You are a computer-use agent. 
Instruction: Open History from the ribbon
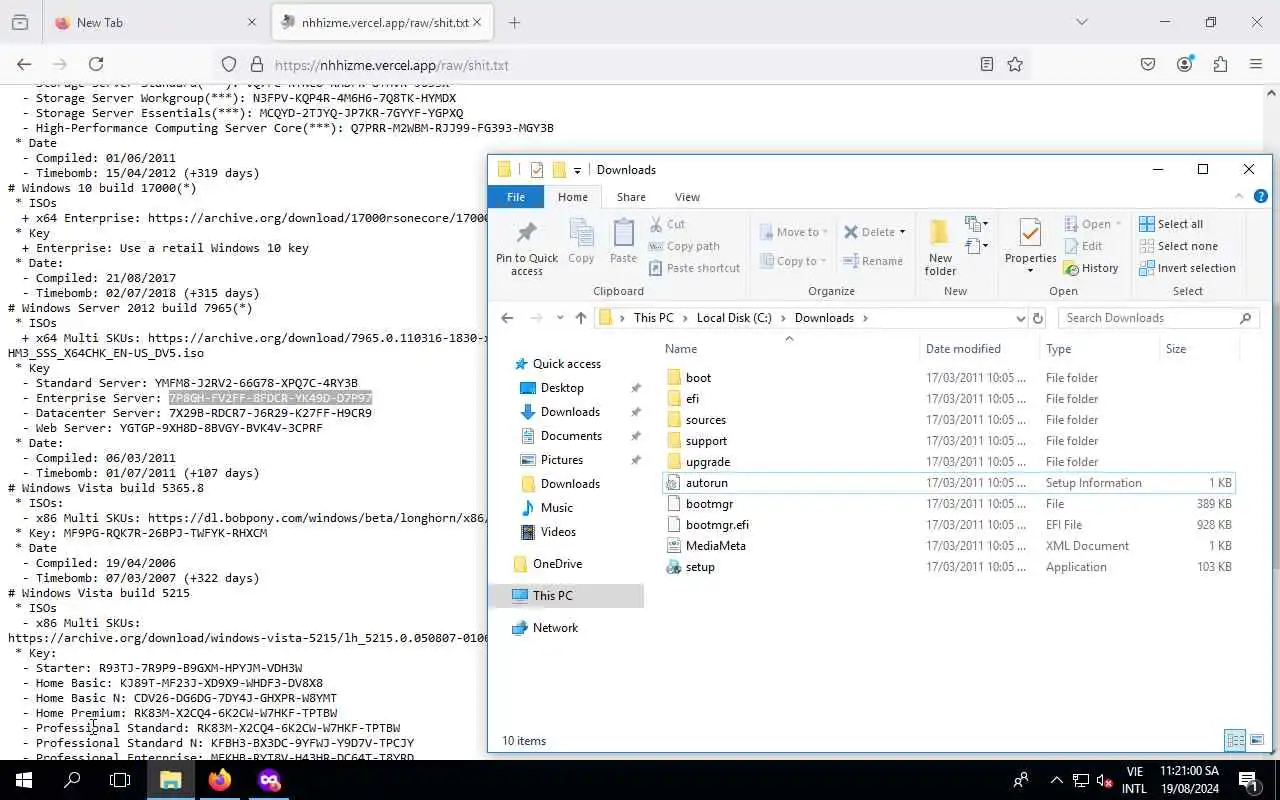tap(1091, 268)
